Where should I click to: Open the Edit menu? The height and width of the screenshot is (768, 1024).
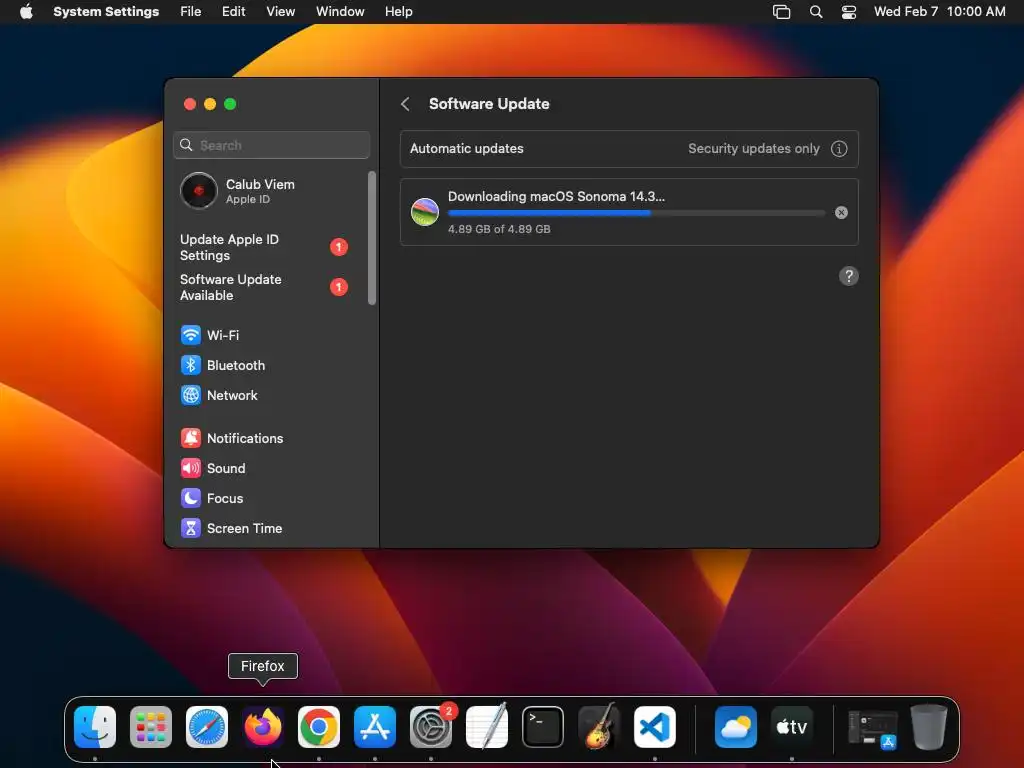click(x=233, y=12)
